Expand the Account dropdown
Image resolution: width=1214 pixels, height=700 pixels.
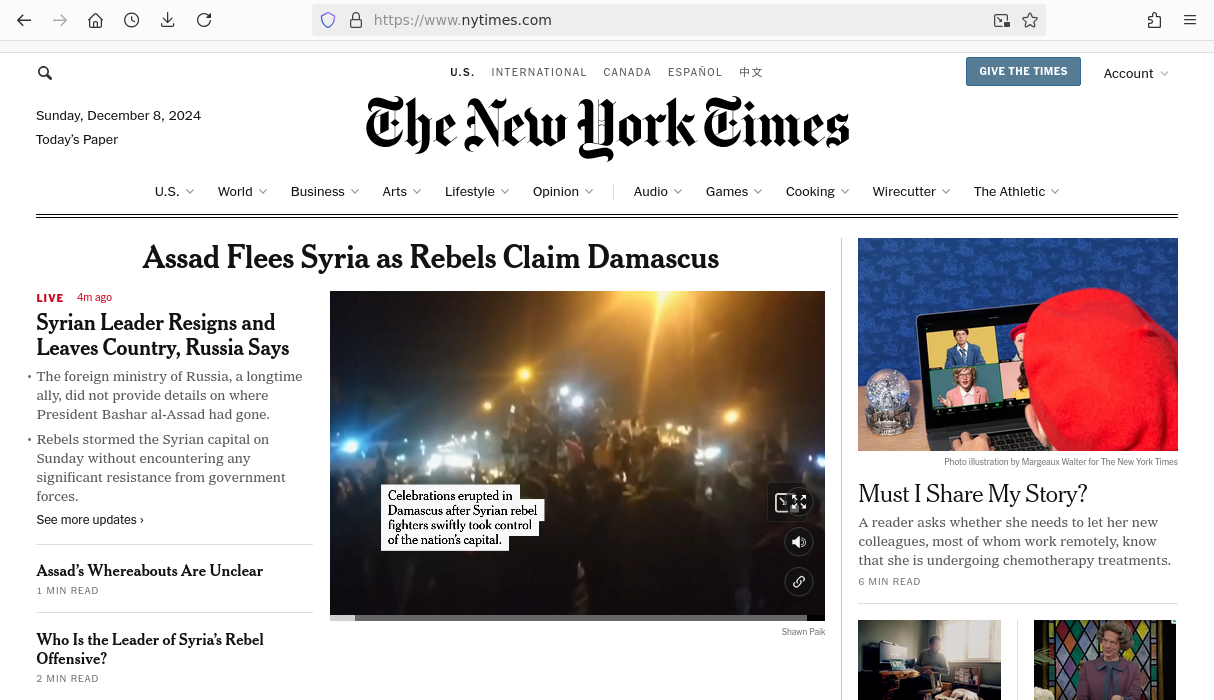1135,73
